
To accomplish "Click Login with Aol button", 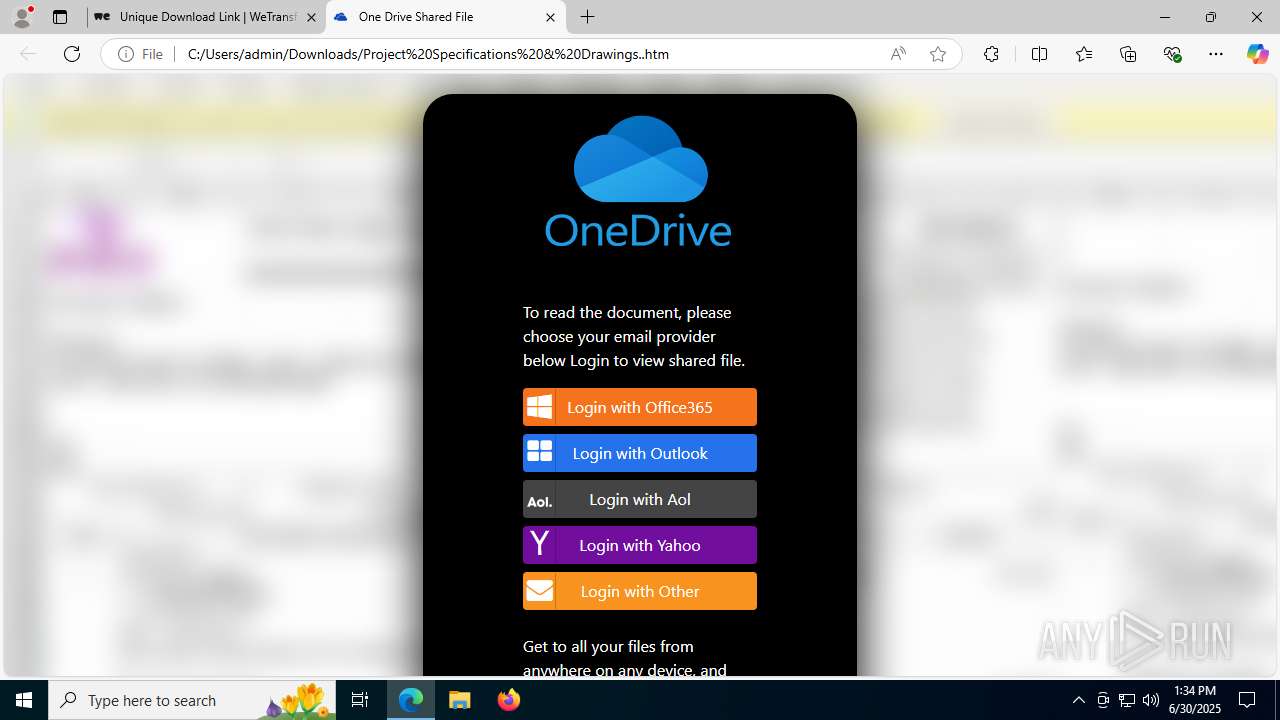I will [x=640, y=499].
